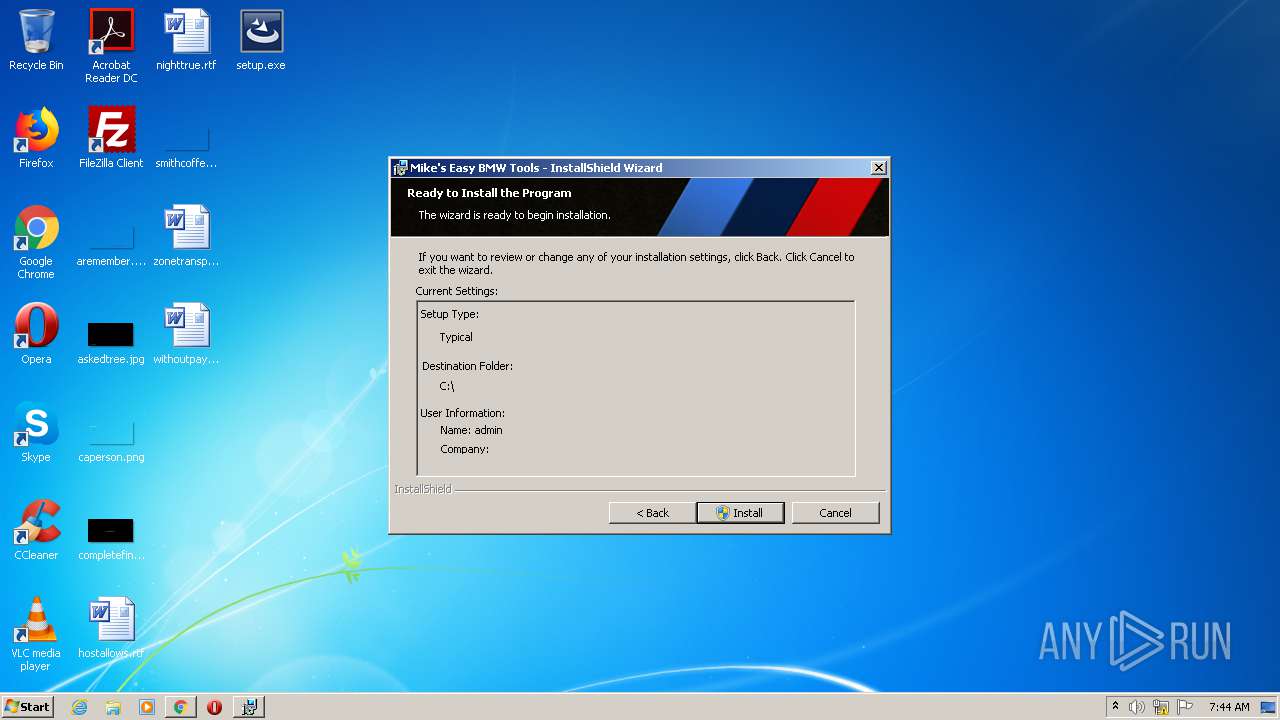Click the 7:44 AM clock

coord(1229,707)
